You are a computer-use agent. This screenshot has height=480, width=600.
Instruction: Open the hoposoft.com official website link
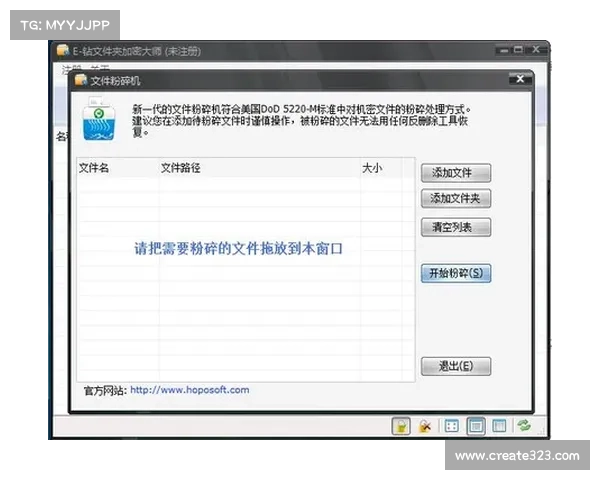pos(190,390)
